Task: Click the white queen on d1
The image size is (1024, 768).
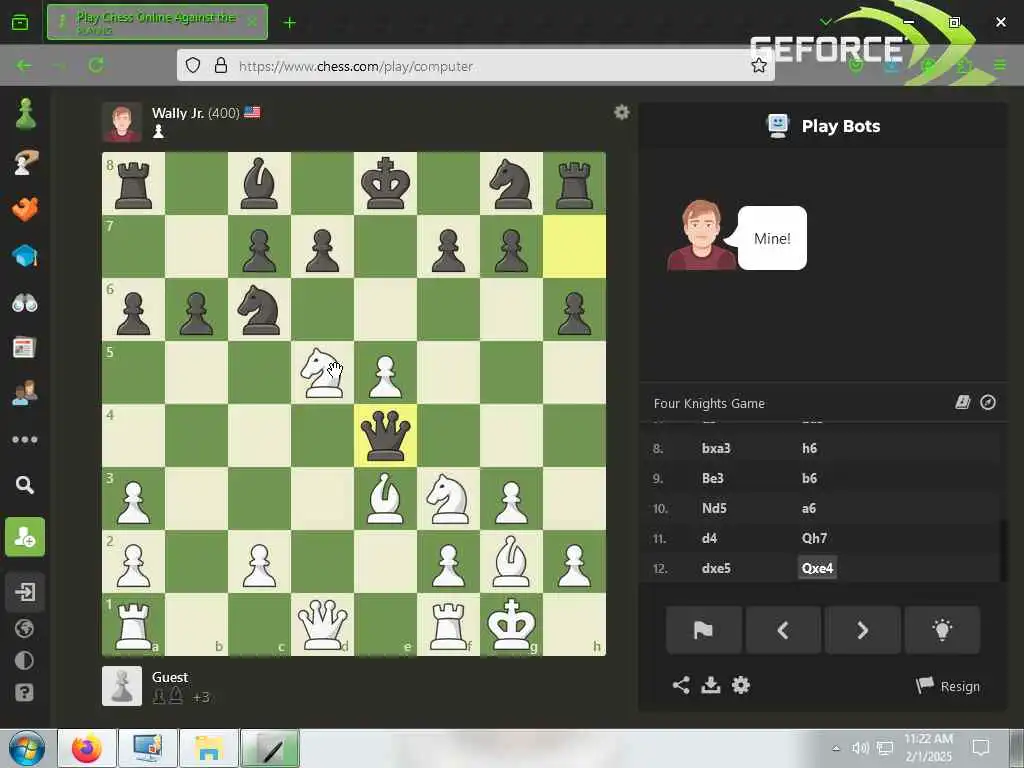Action: [322, 624]
